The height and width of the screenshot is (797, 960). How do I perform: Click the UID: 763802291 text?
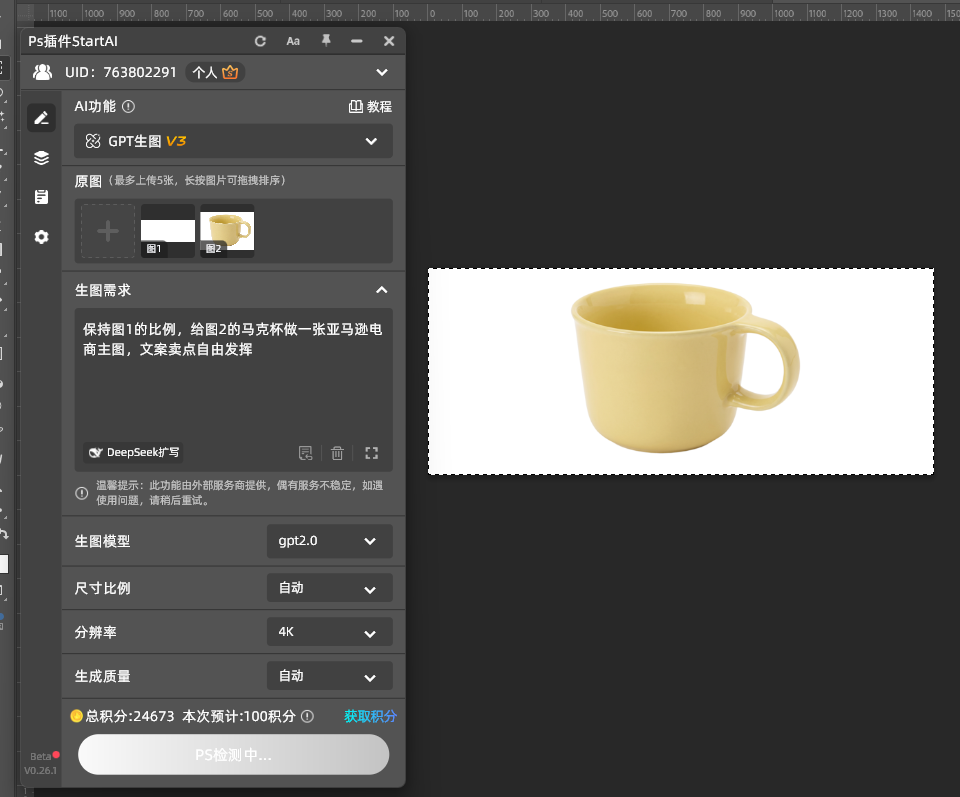coord(121,72)
